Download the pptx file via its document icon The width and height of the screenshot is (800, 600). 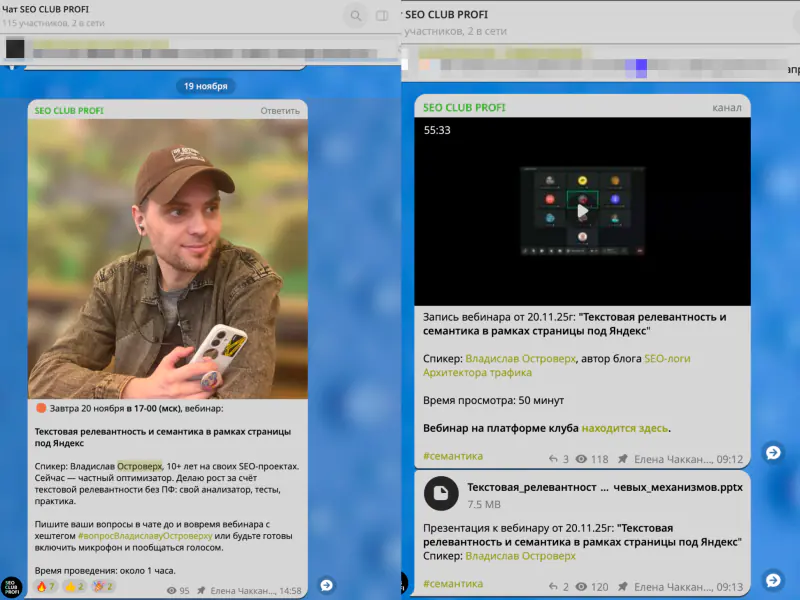coord(441,493)
